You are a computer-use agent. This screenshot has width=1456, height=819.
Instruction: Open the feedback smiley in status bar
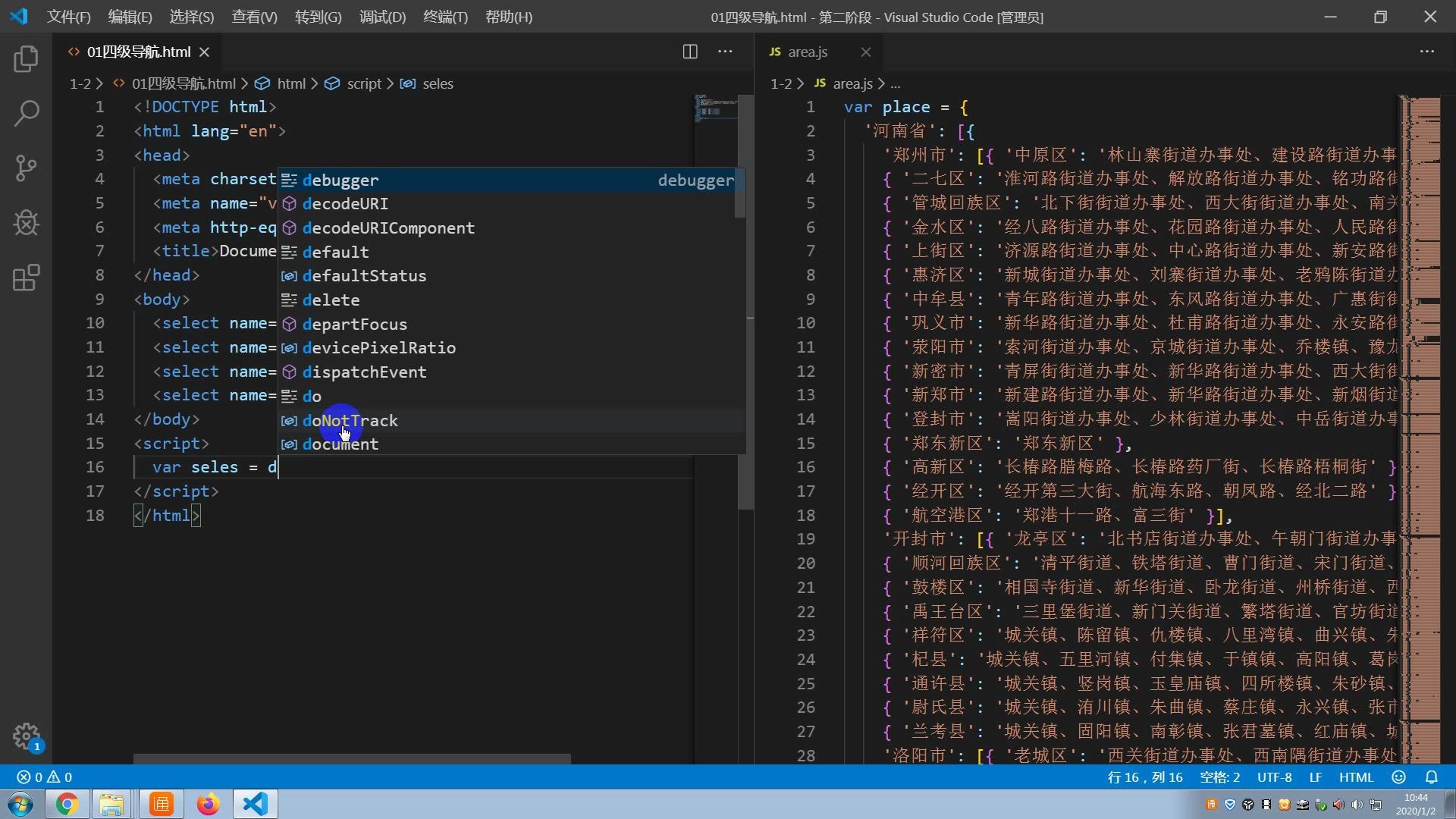tap(1399, 777)
